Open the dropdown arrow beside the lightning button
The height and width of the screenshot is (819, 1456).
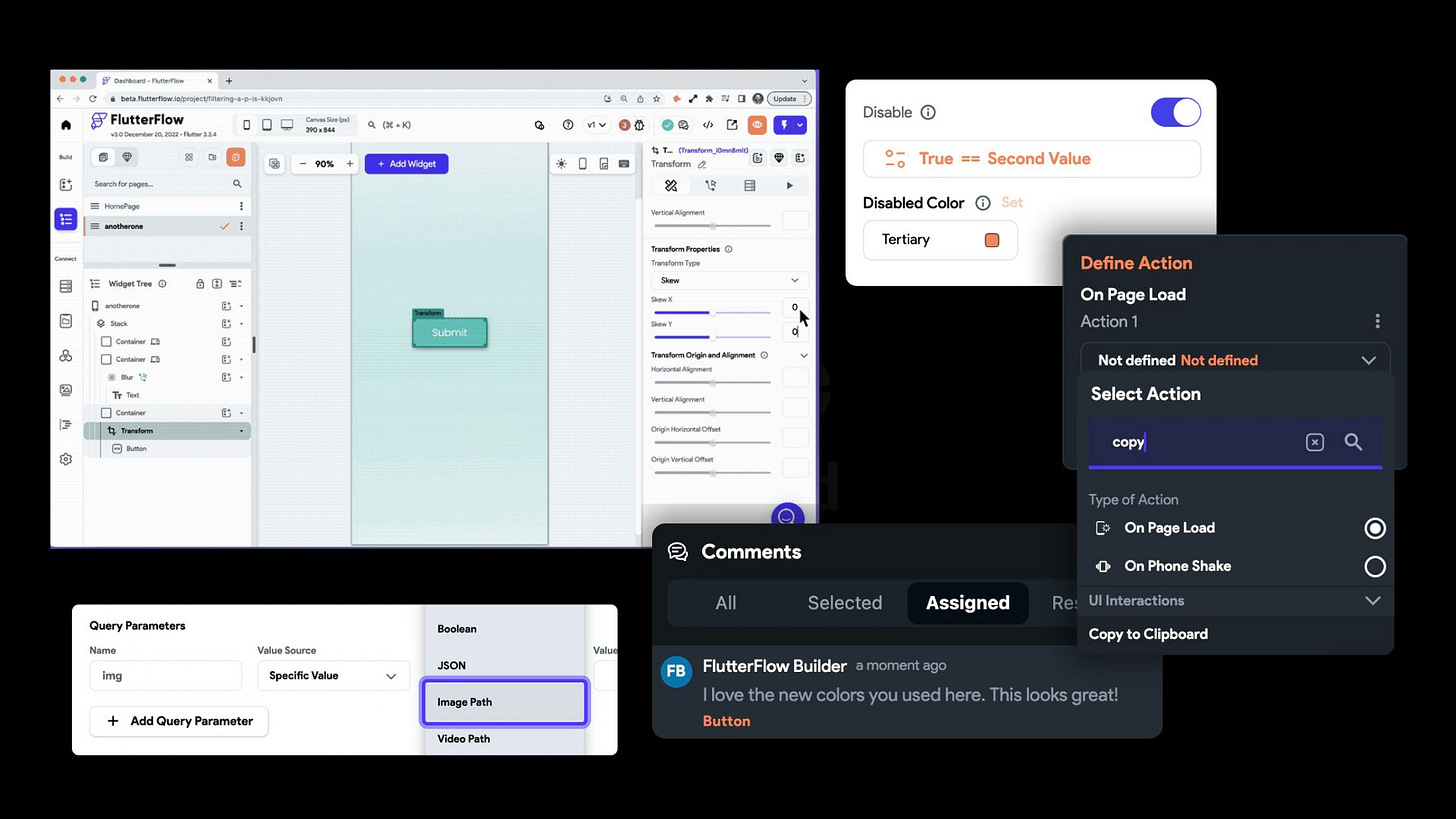point(800,125)
